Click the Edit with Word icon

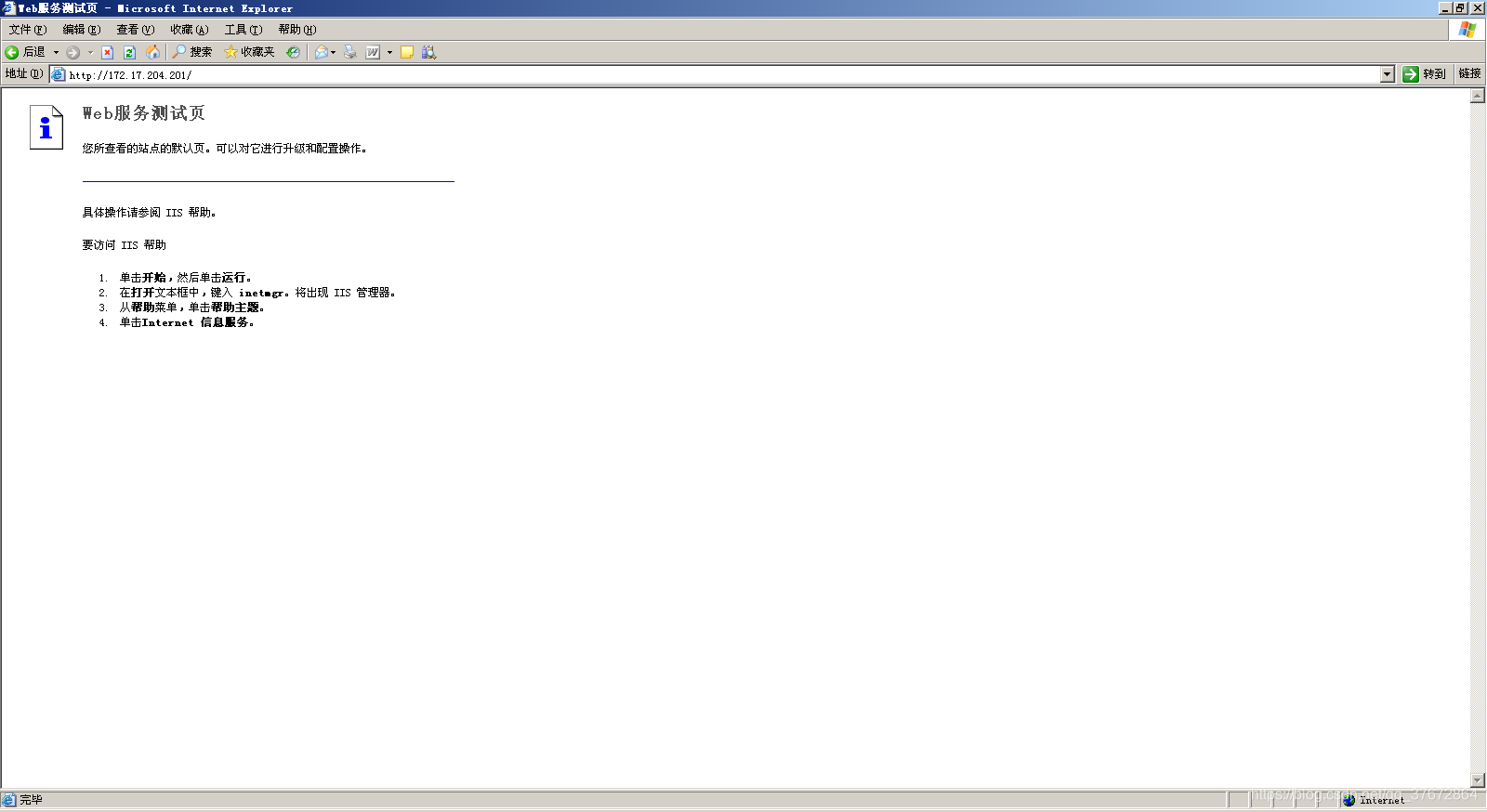(373, 52)
